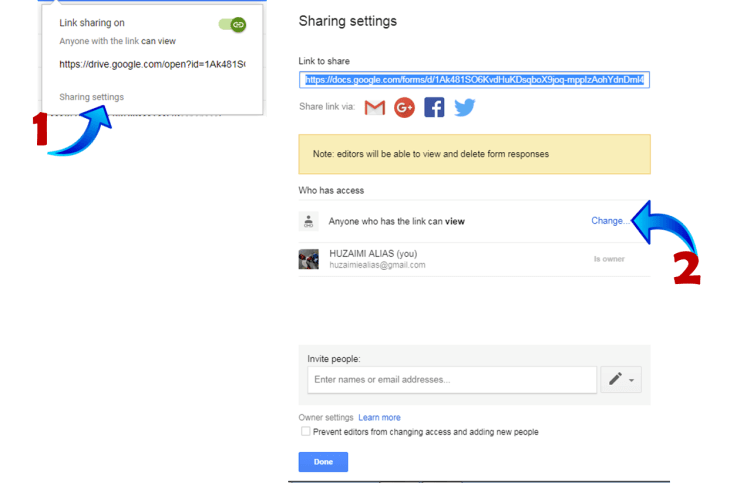The width and height of the screenshot is (747, 483).
Task: Share the link via Google+ icon
Action: click(x=404, y=107)
